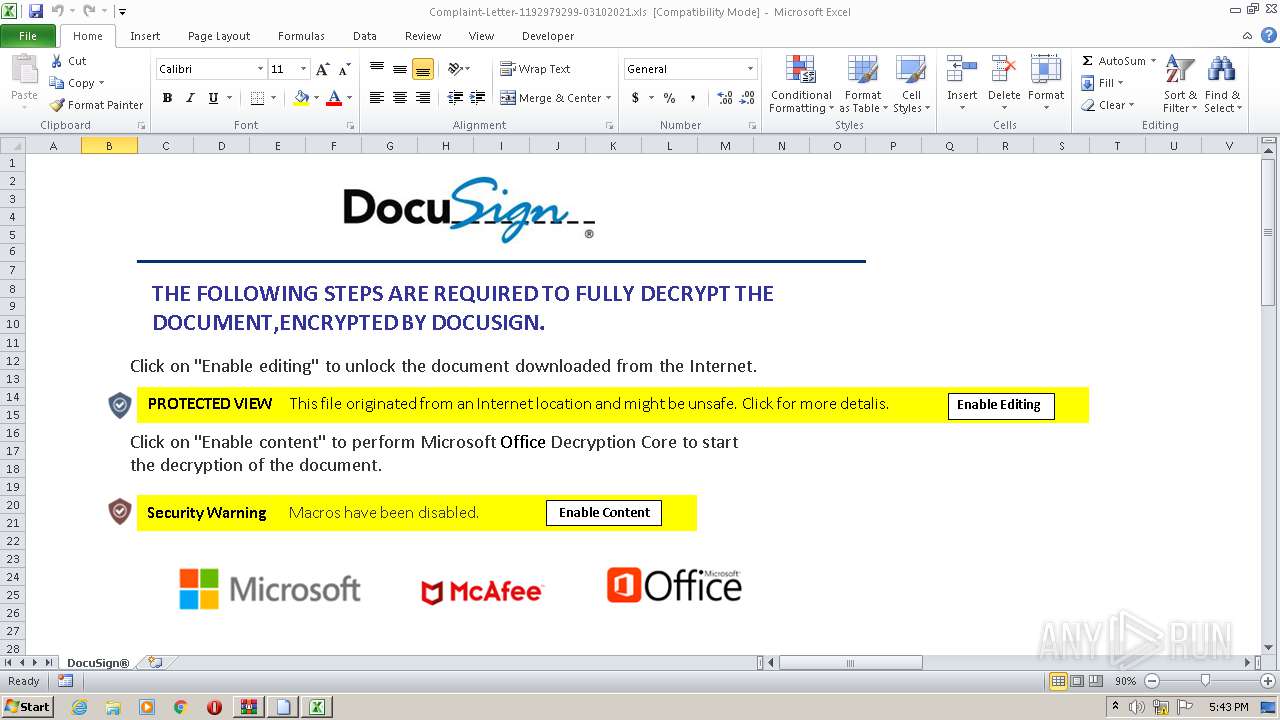The image size is (1280, 720).
Task: Open the font size dropdown
Action: [303, 69]
